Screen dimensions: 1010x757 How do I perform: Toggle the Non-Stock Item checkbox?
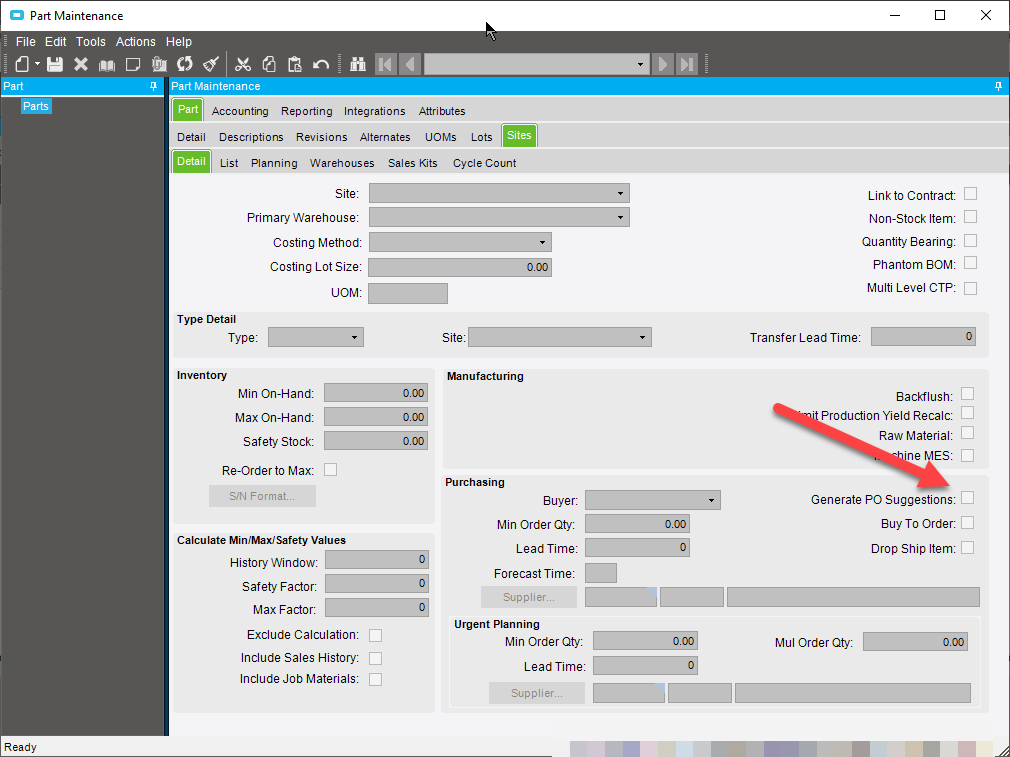[x=970, y=216]
